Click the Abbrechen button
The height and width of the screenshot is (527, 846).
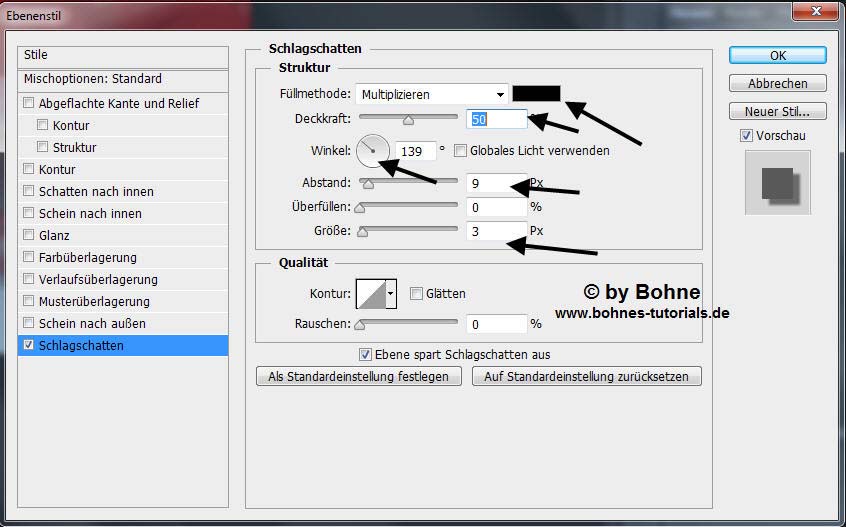click(777, 83)
